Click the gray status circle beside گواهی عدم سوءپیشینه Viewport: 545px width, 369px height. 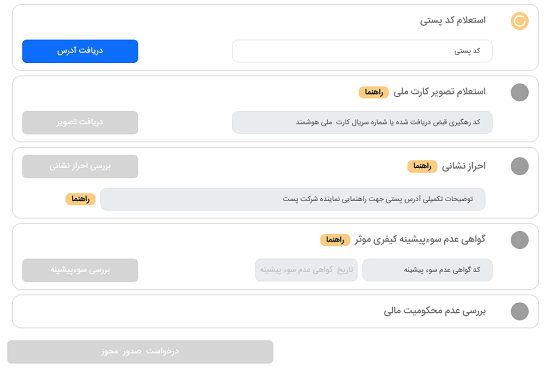tap(519, 240)
